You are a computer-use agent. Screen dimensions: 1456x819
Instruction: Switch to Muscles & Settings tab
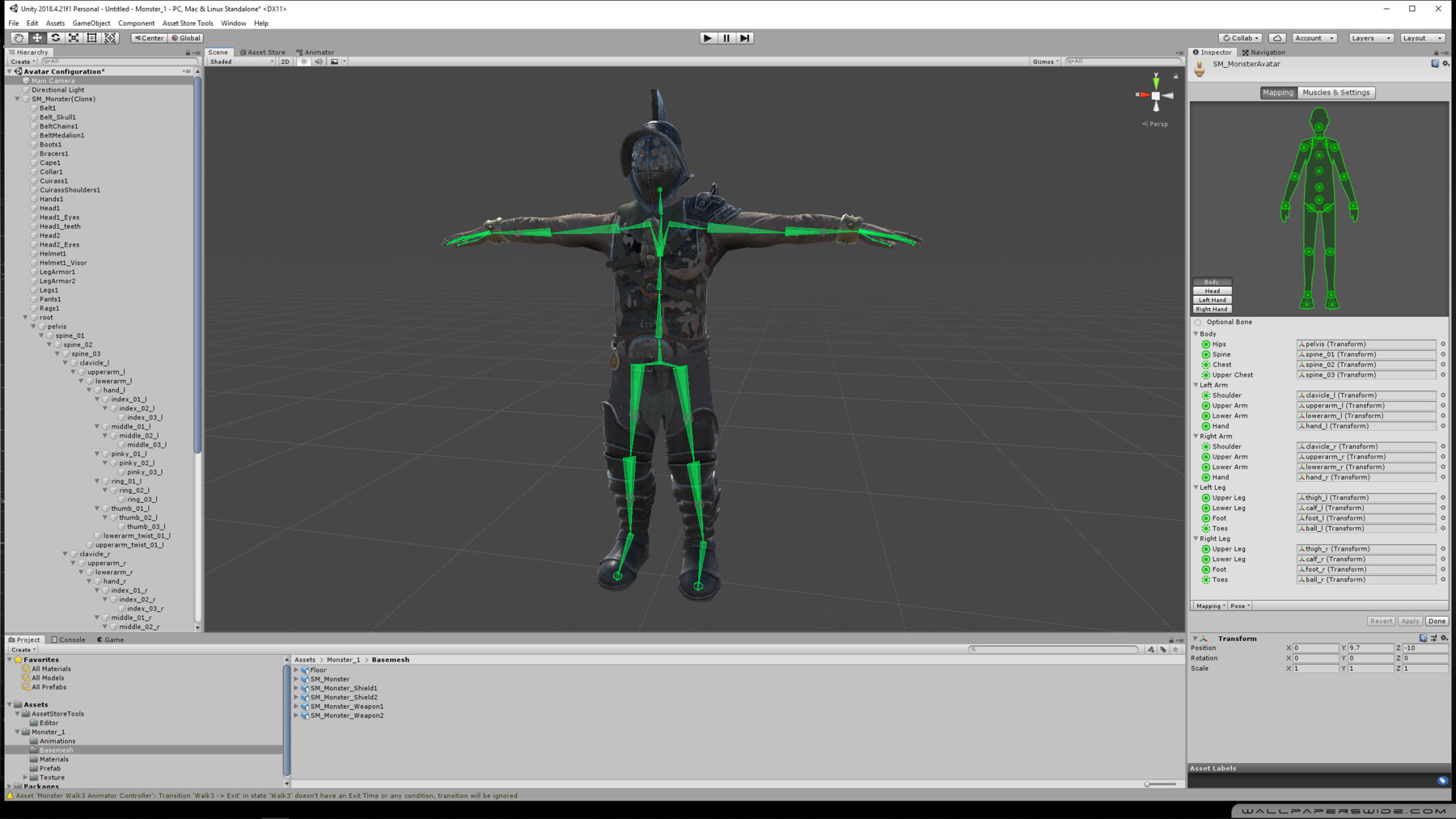click(1335, 93)
